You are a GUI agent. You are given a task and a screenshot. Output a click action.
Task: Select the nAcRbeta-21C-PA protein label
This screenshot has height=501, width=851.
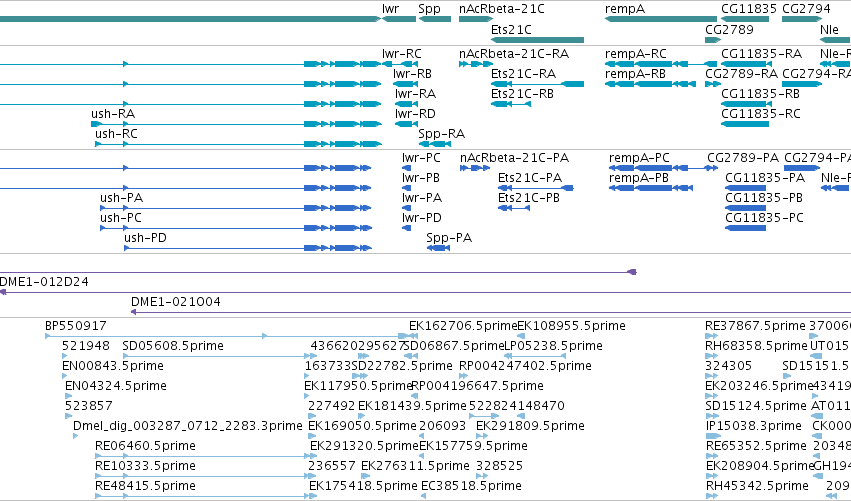515,158
